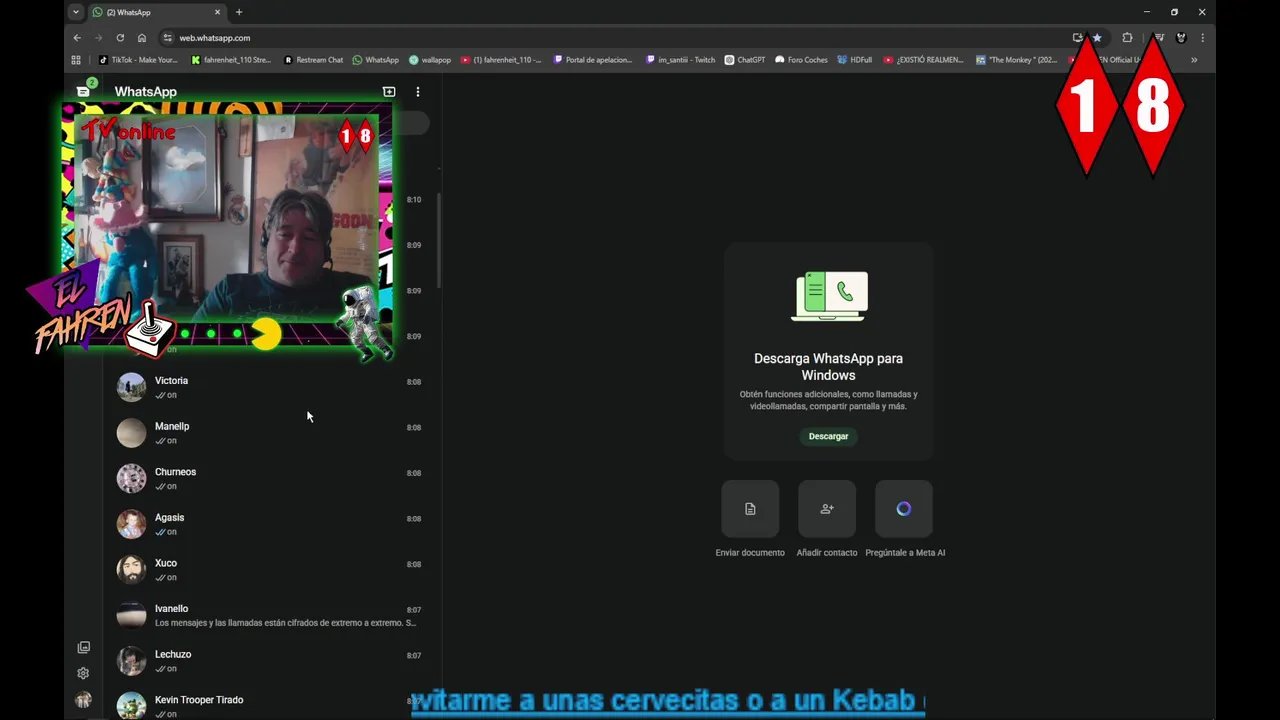Image resolution: width=1280 pixels, height=720 pixels.
Task: Open the wallapop bookmark
Action: tap(430, 60)
